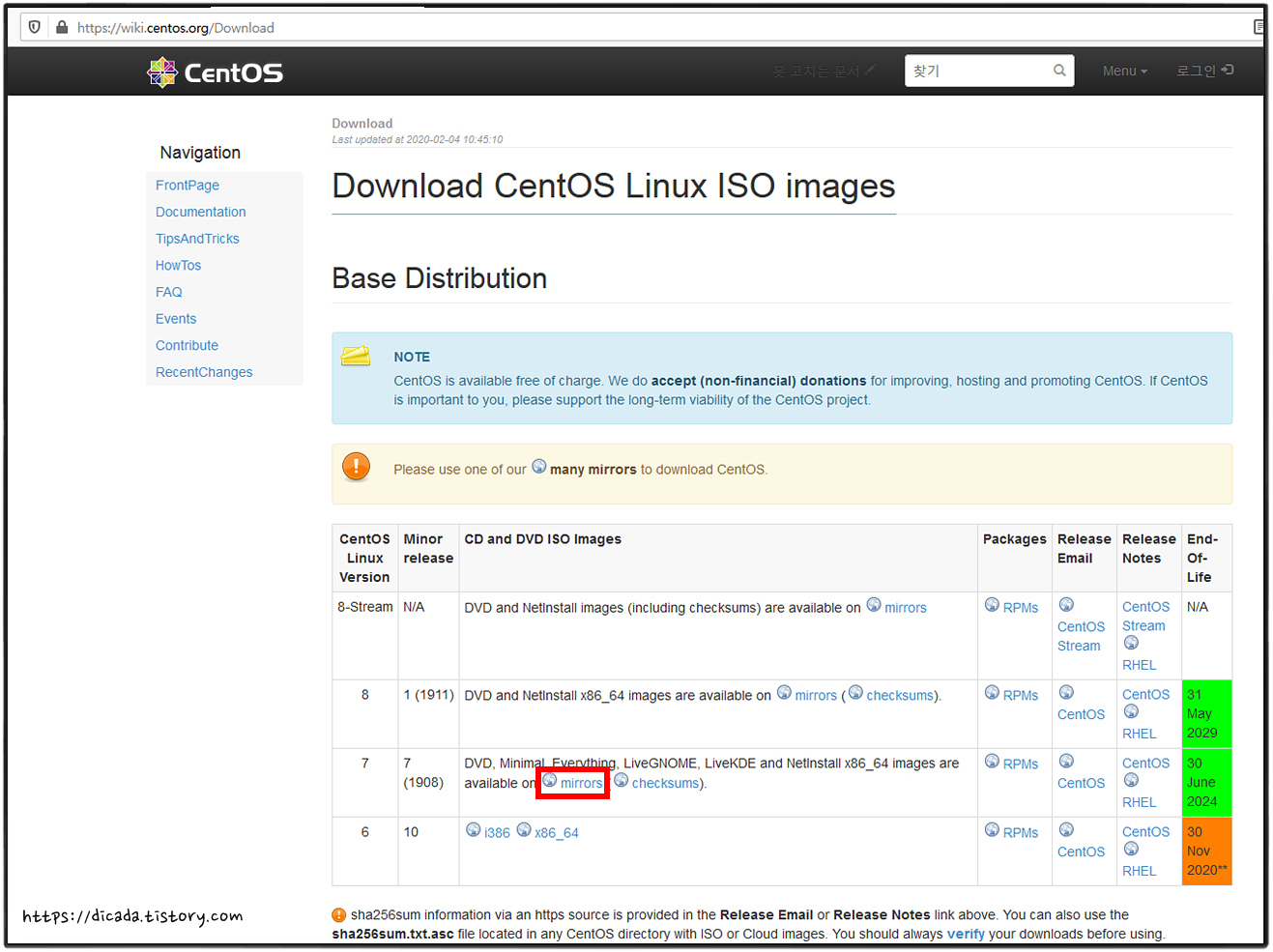Click globe icon beside version 6 RPMs
1273x952 pixels.
pyautogui.click(x=992, y=829)
